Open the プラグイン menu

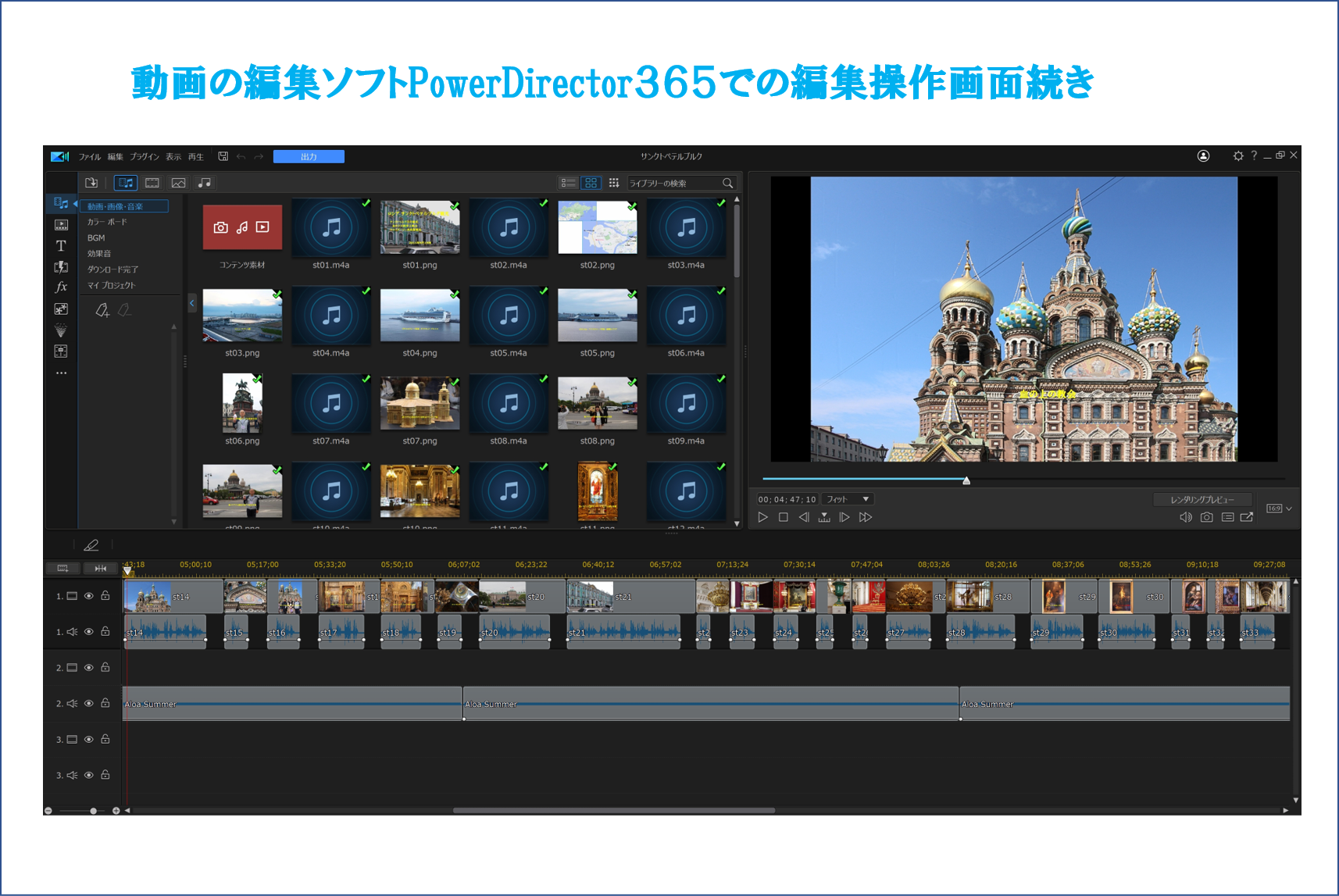coord(145,157)
